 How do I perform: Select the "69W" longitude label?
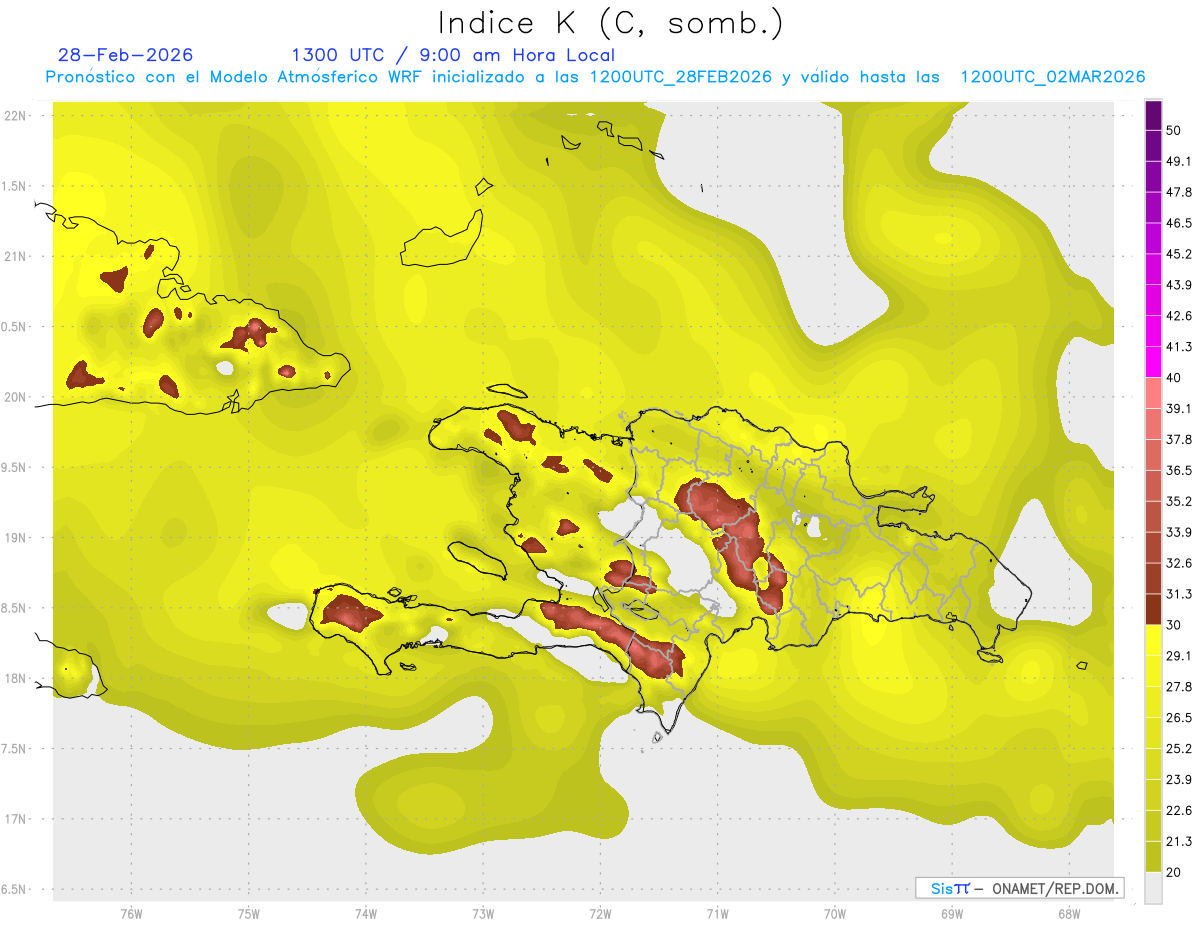tap(951, 913)
